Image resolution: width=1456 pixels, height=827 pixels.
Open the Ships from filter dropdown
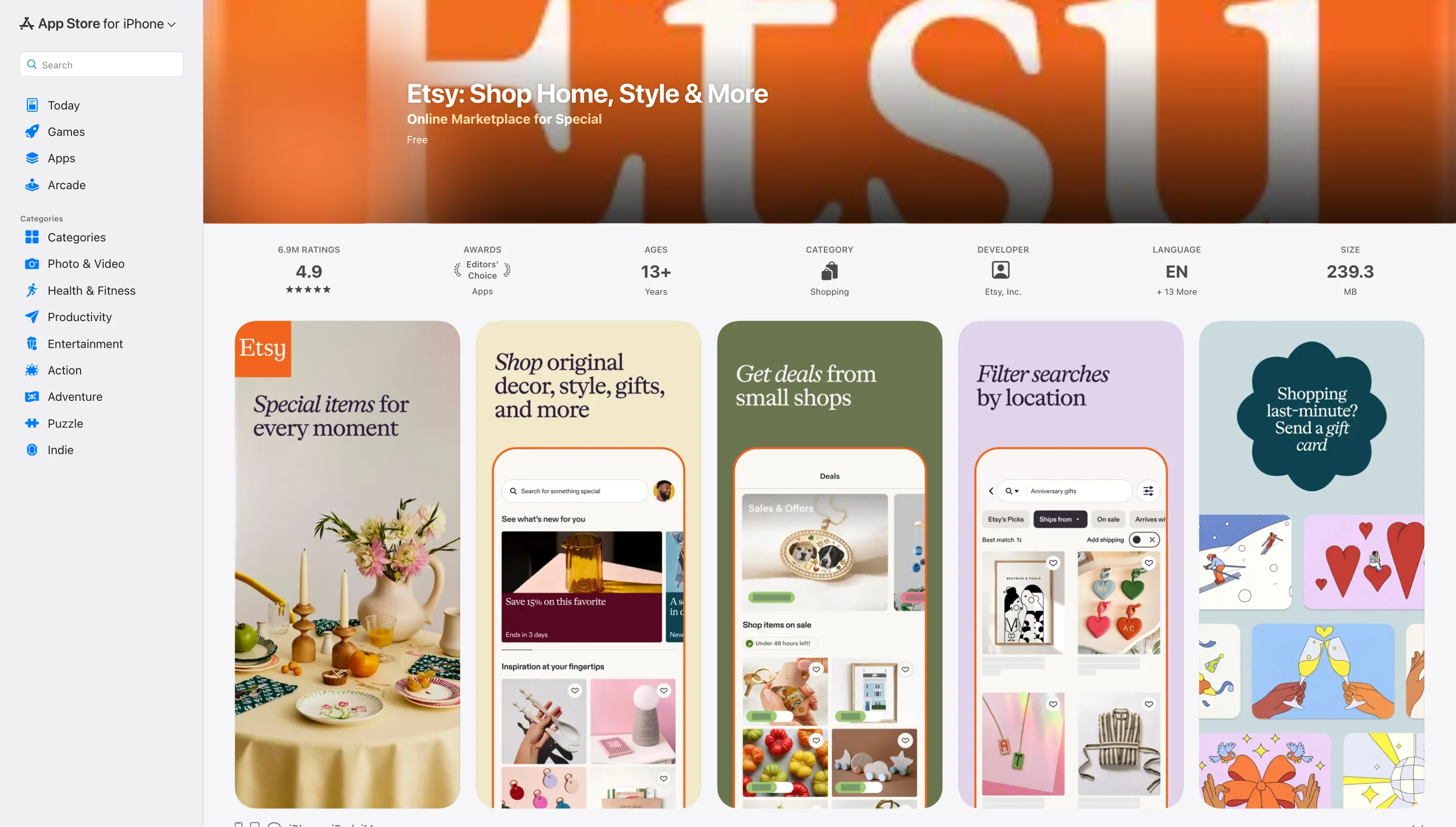click(1060, 519)
